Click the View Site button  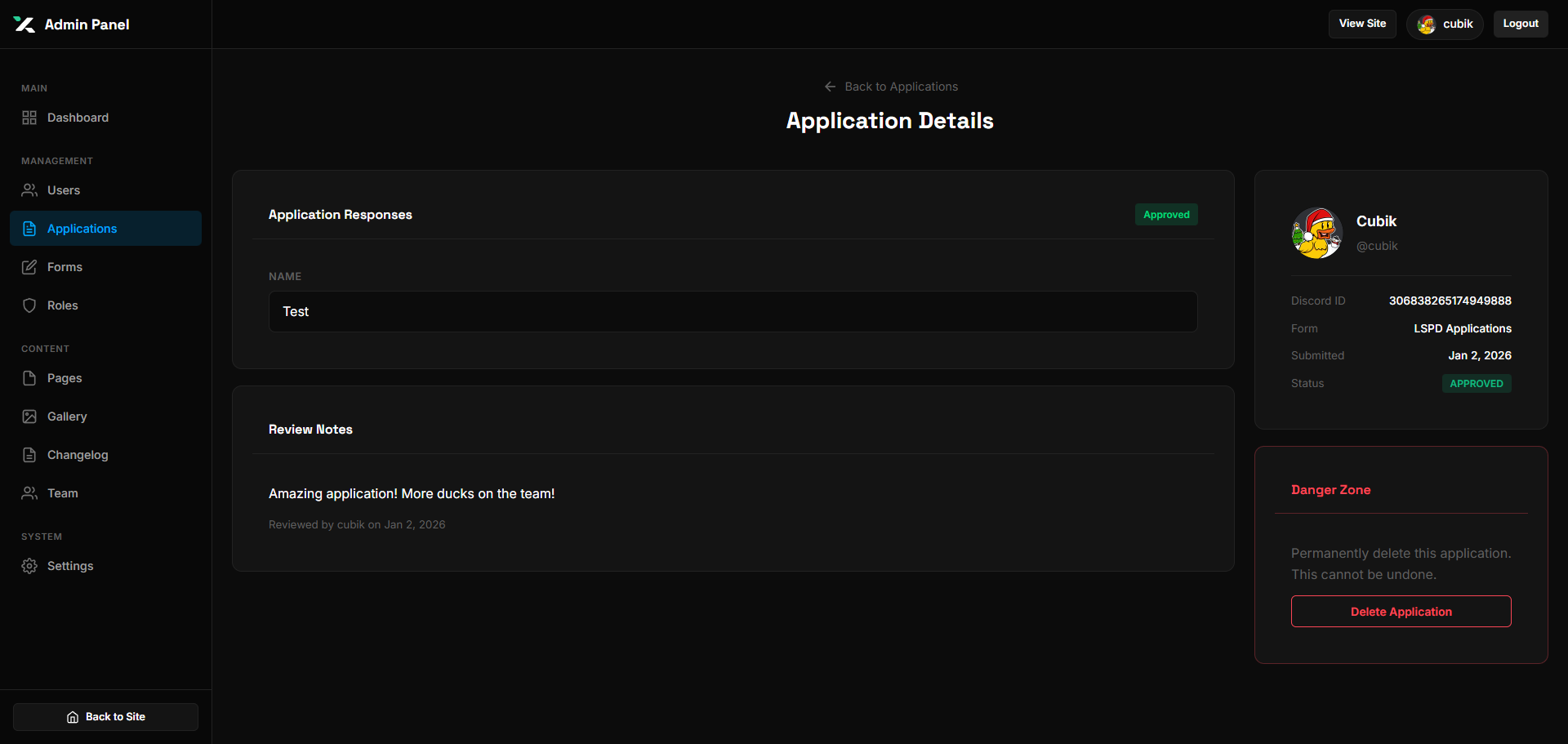pyautogui.click(x=1362, y=24)
